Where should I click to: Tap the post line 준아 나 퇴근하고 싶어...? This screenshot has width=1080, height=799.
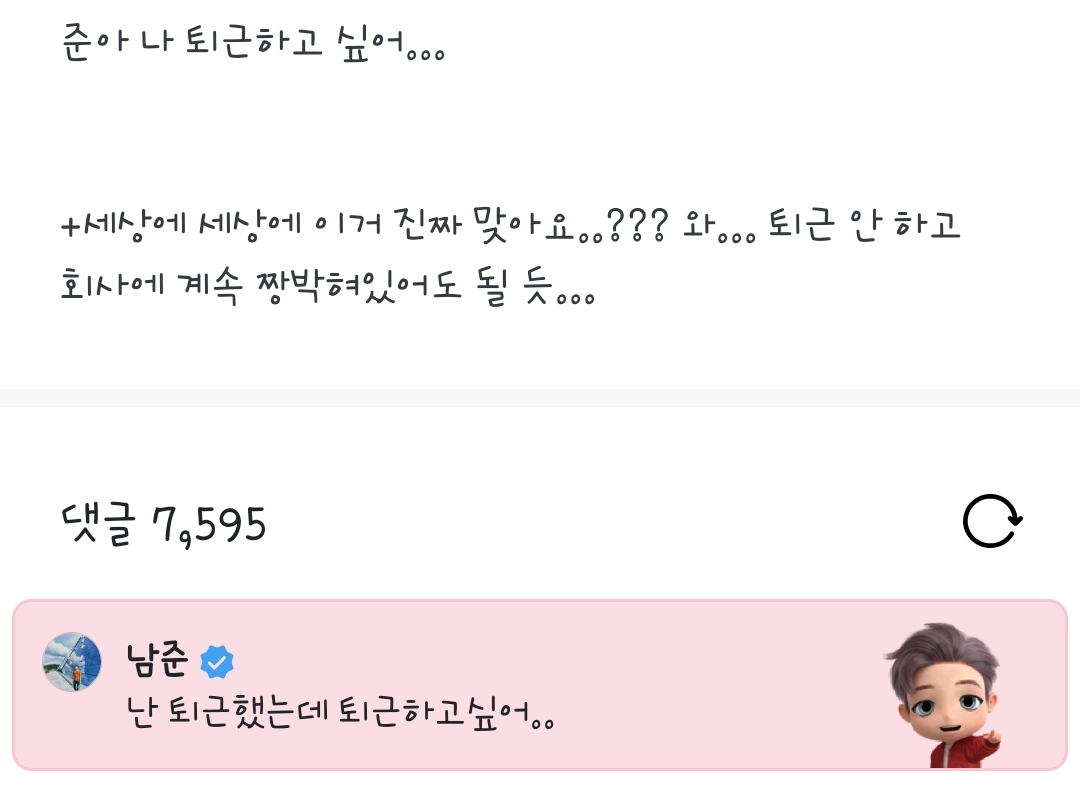pos(253,43)
